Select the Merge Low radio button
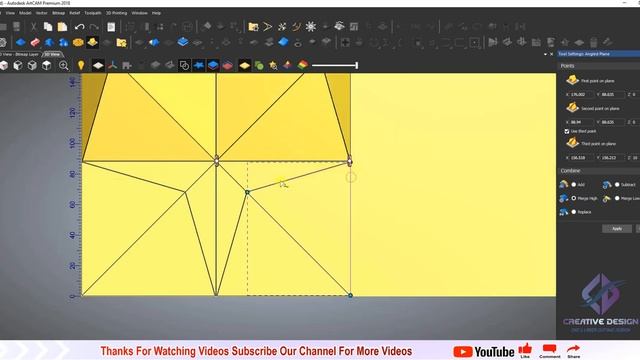The image size is (640, 360). point(617,198)
